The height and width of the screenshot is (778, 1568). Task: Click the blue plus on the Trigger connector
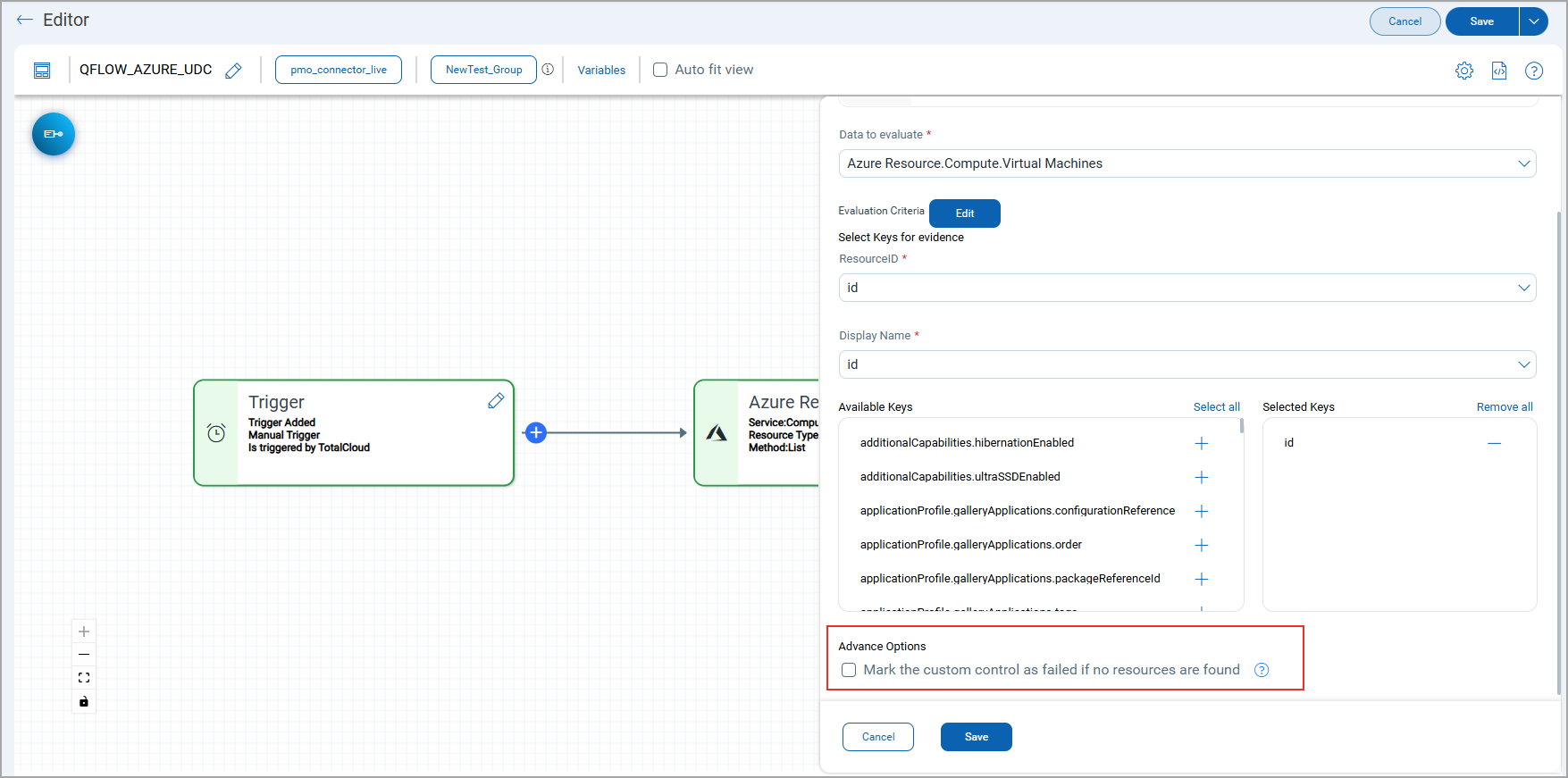(x=536, y=433)
